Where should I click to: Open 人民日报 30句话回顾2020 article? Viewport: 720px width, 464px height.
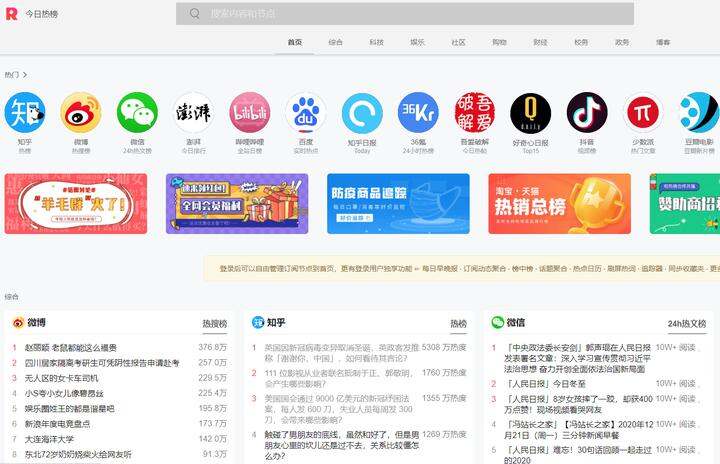point(578,454)
